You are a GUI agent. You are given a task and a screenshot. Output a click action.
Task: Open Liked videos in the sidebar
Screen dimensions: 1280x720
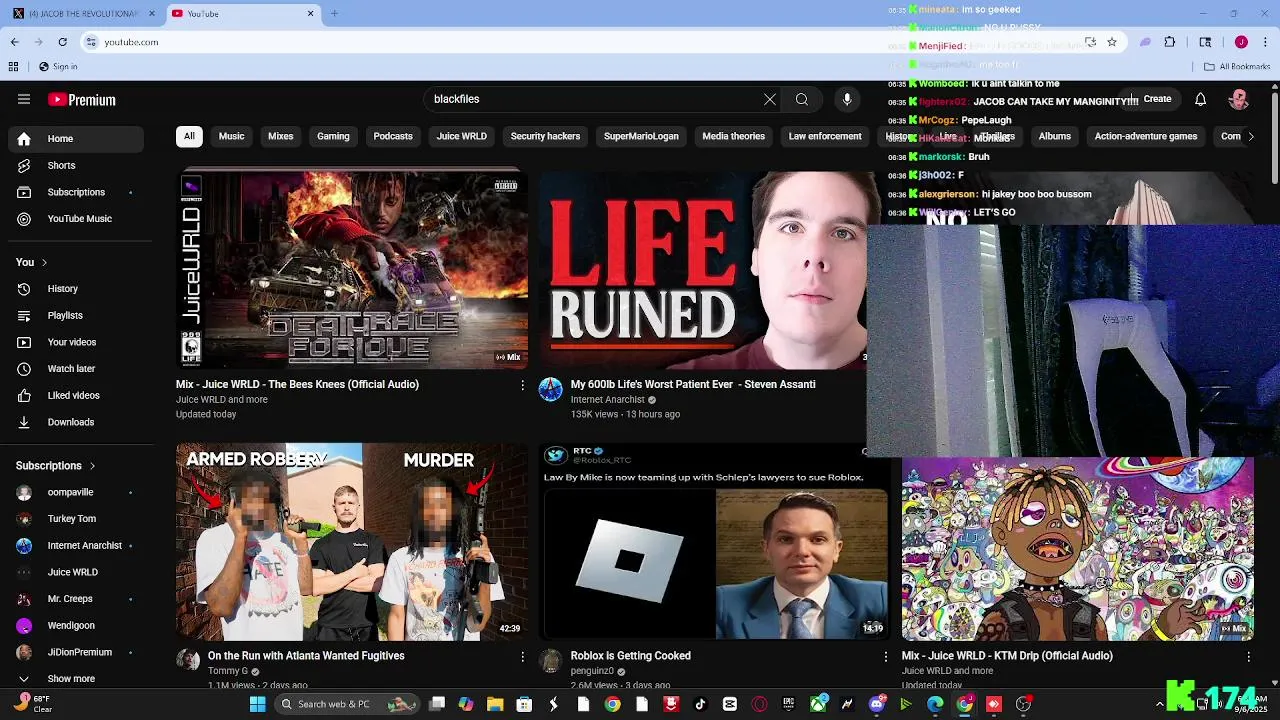click(76, 395)
